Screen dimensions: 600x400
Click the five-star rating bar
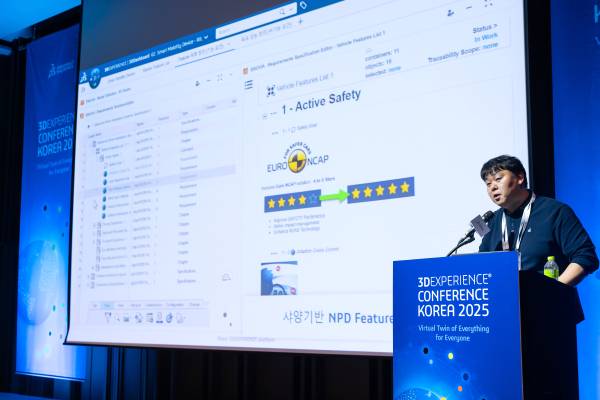pos(380,190)
